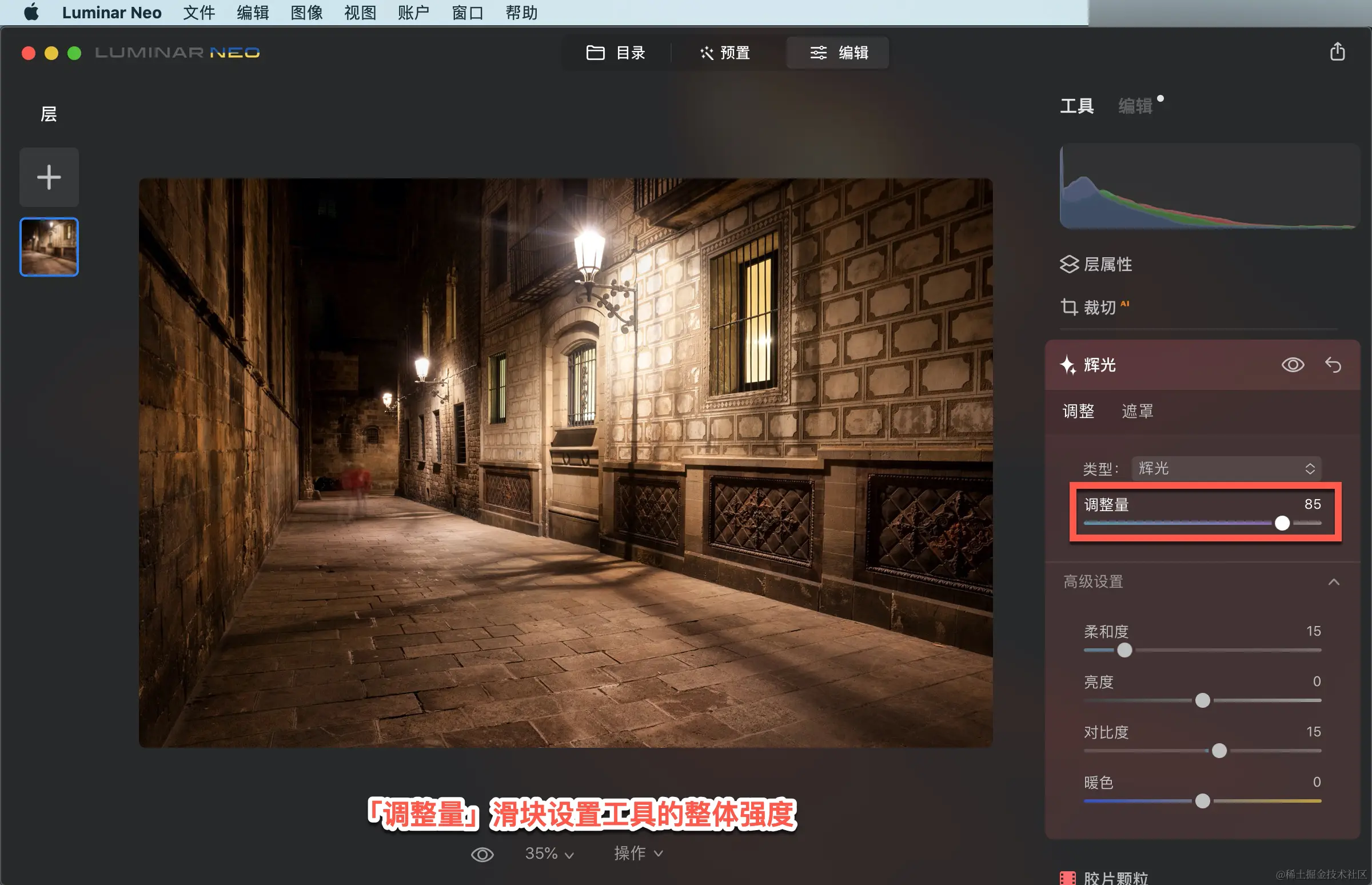Click the add layer plus button

pos(49,177)
